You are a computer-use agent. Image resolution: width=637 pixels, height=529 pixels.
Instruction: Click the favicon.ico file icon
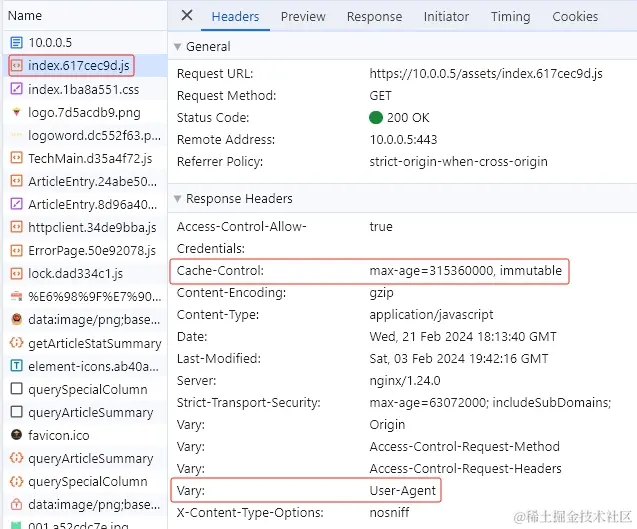coord(17,435)
